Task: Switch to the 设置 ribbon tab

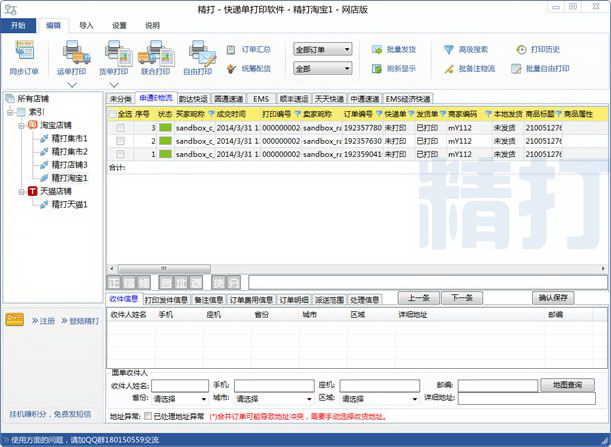Action: [x=119, y=26]
